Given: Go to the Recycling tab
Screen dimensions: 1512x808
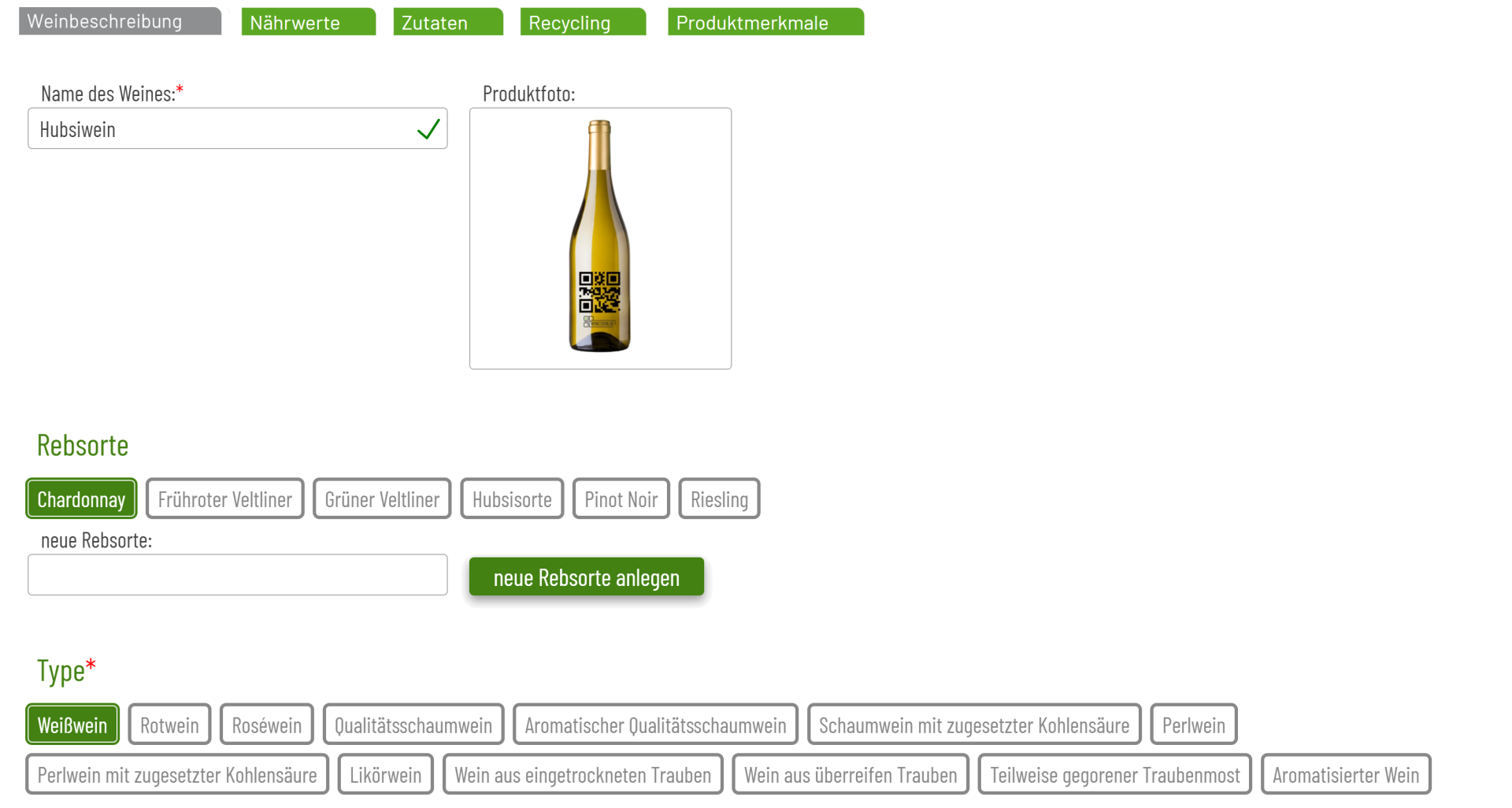Looking at the screenshot, I should click(x=582, y=22).
